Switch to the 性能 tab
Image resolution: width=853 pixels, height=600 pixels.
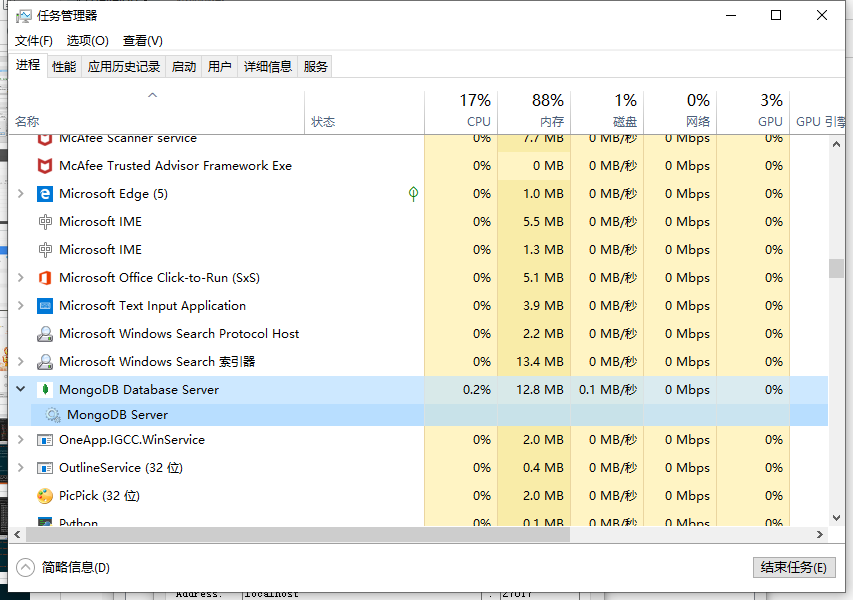[x=64, y=66]
